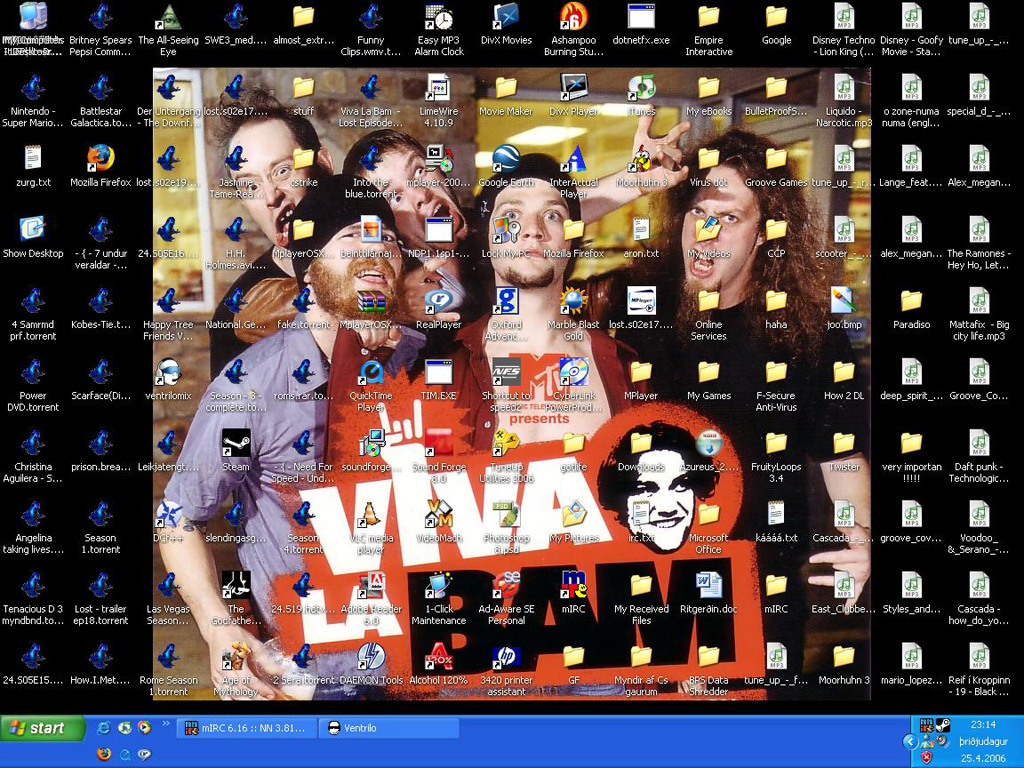
Task: Select the Azureus_2 installer icon
Action: click(x=709, y=451)
